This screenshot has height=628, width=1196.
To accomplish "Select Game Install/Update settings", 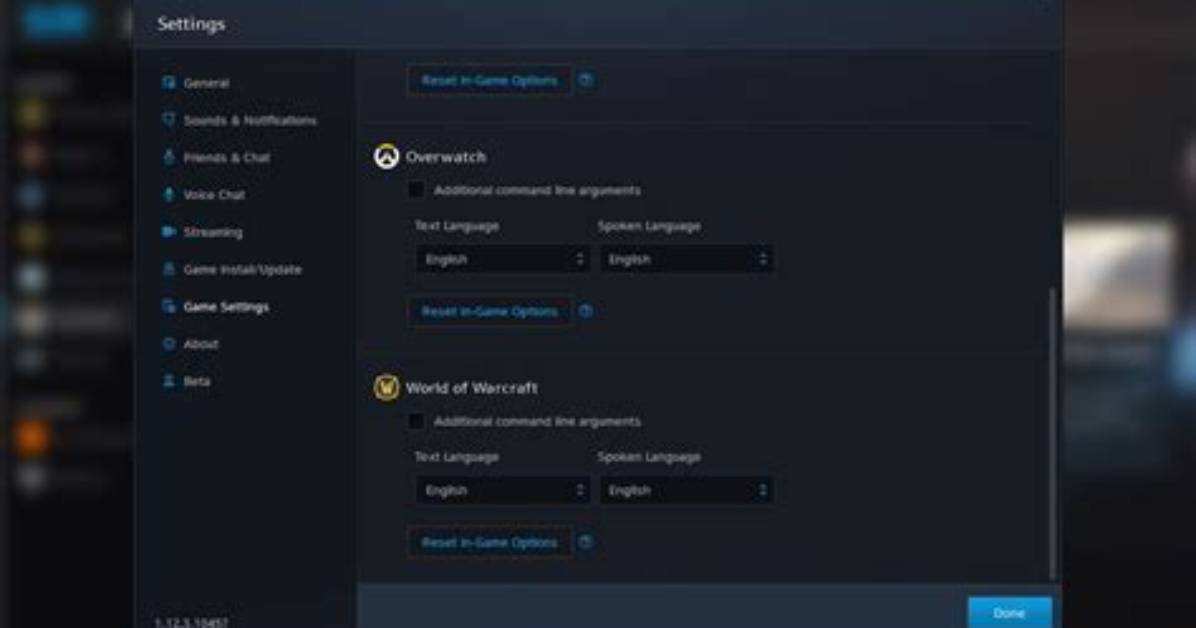I will [242, 269].
